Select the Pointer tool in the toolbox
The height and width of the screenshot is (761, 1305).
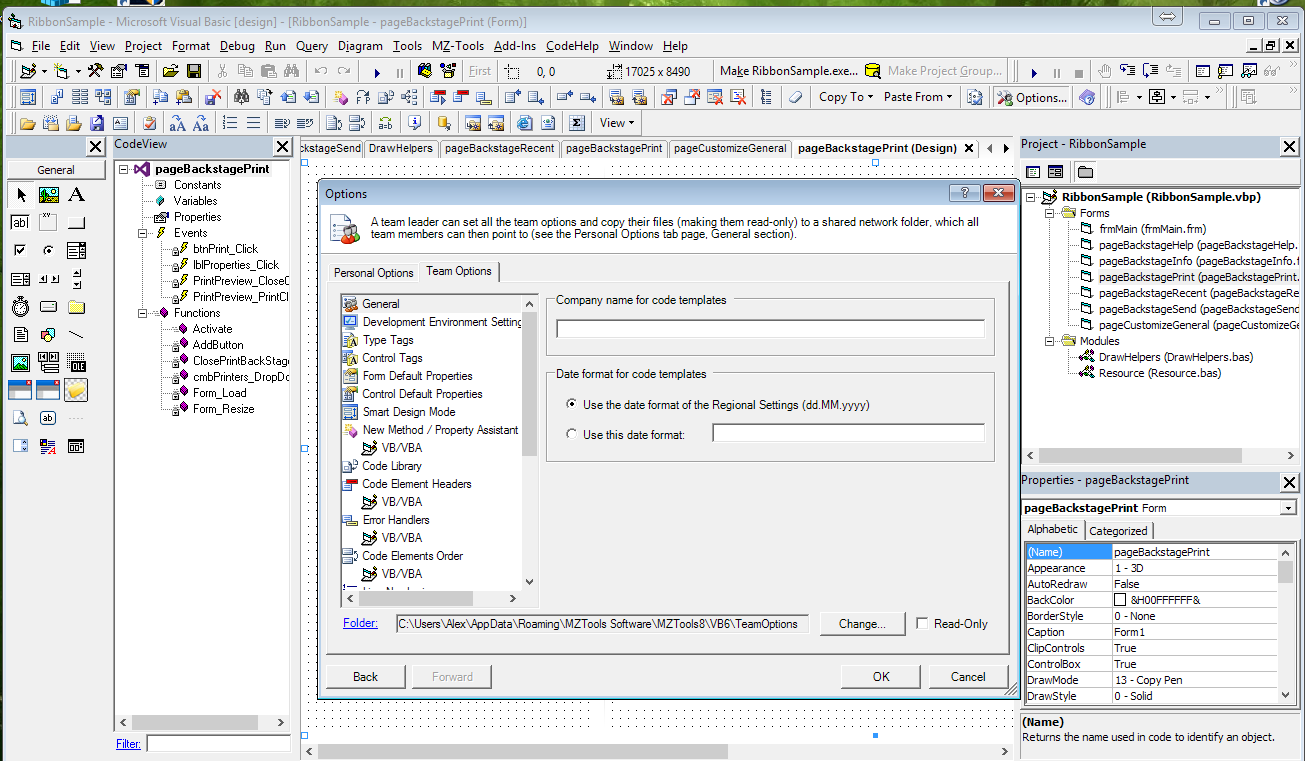(20, 195)
